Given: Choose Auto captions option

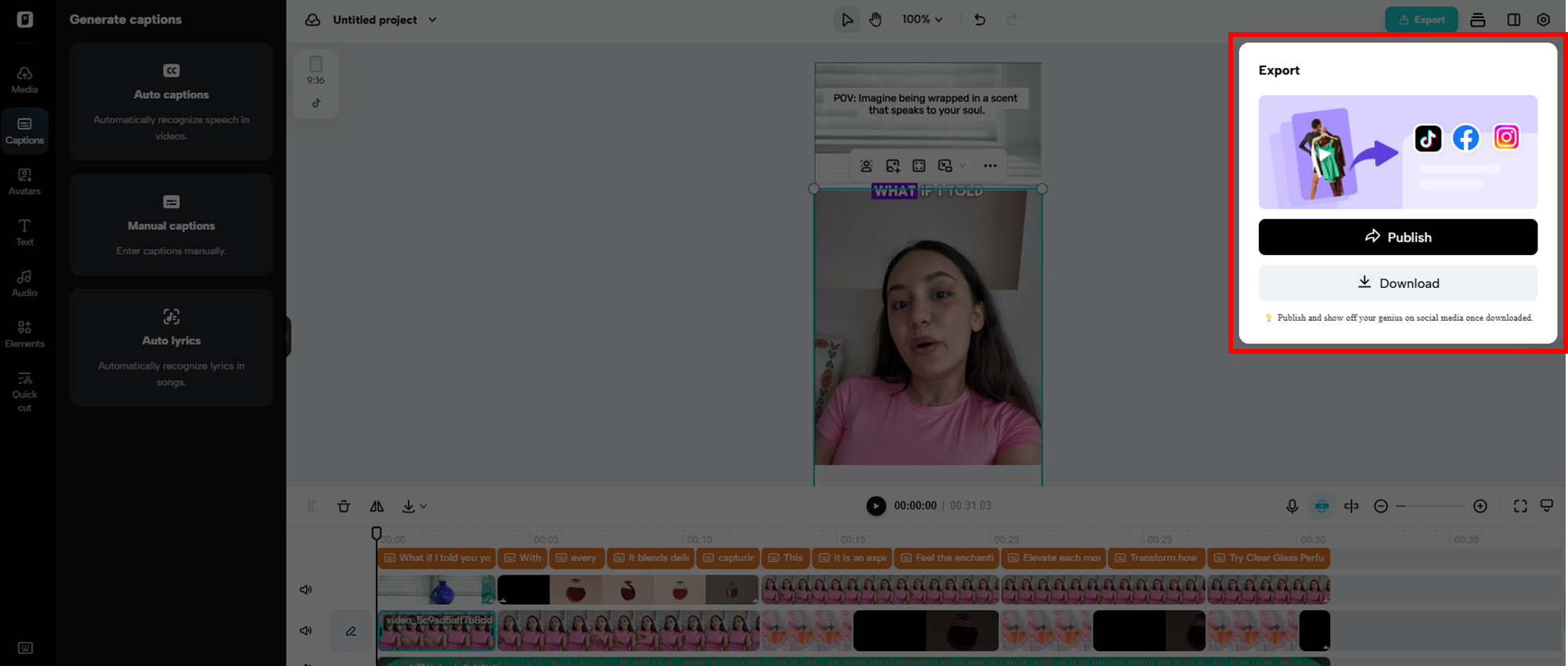Looking at the screenshot, I should click(x=171, y=102).
